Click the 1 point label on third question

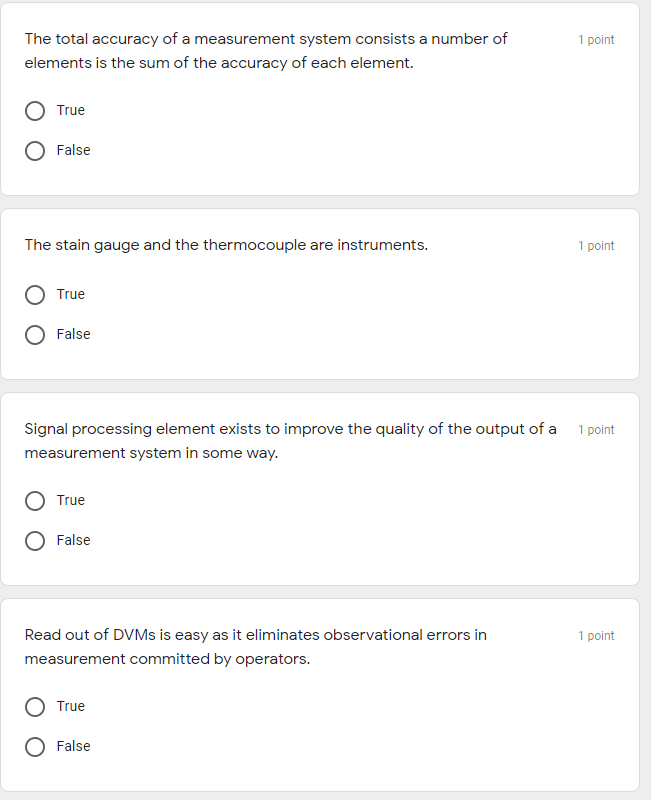[595, 429]
